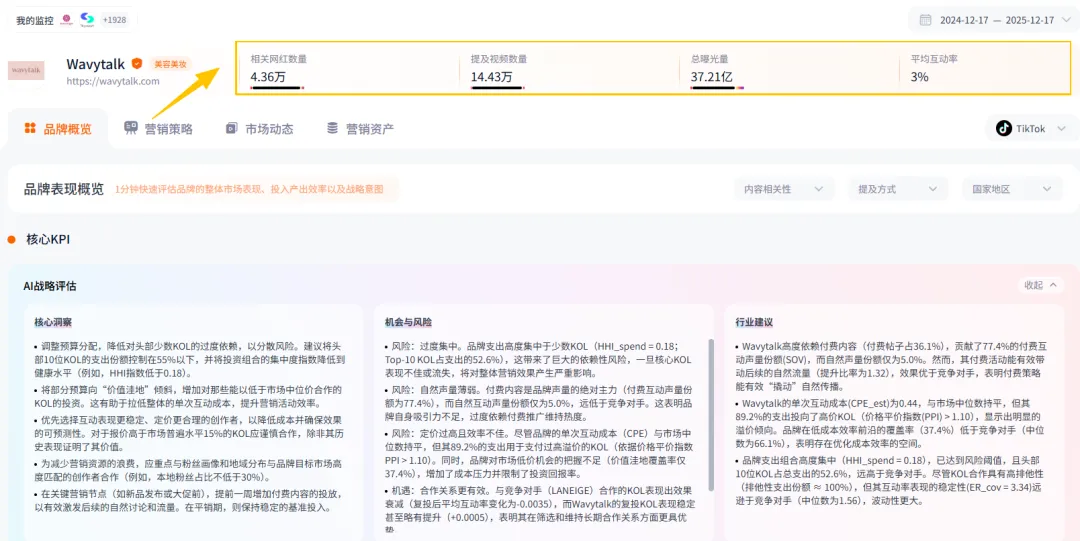Click the grid icon on 品牌概览 tab

tap(31, 129)
